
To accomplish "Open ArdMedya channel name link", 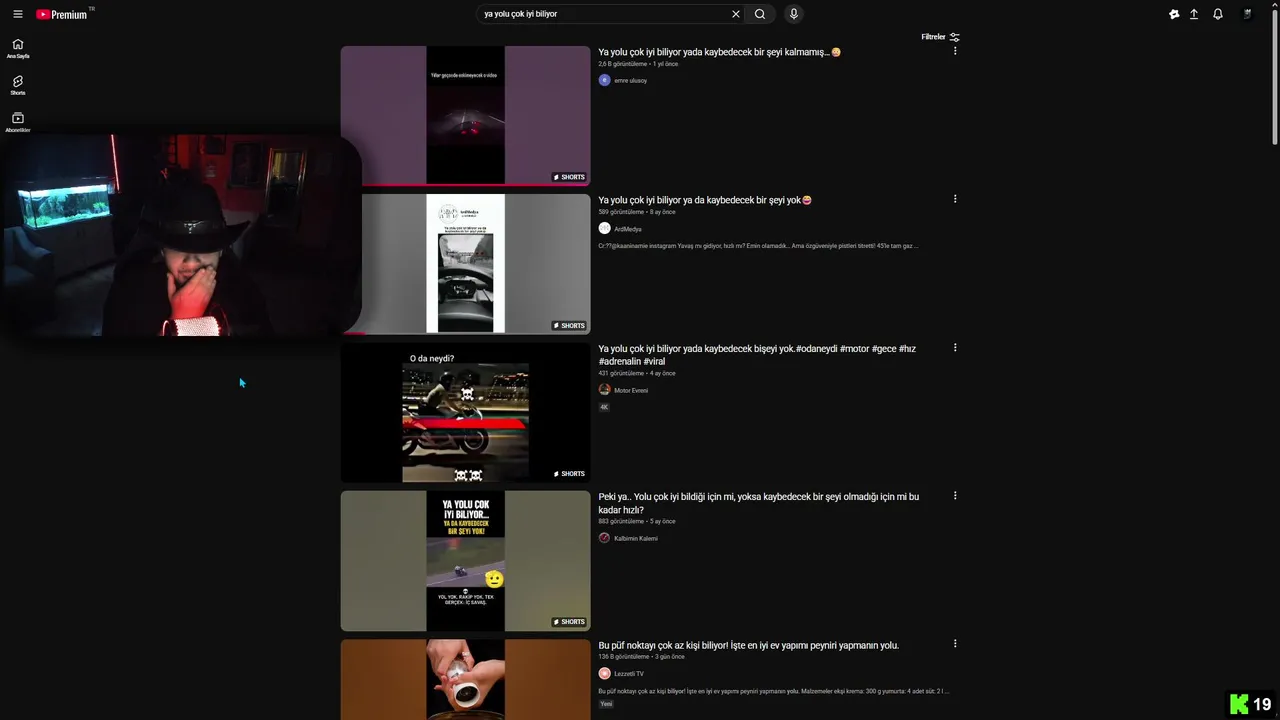I will [628, 230].
